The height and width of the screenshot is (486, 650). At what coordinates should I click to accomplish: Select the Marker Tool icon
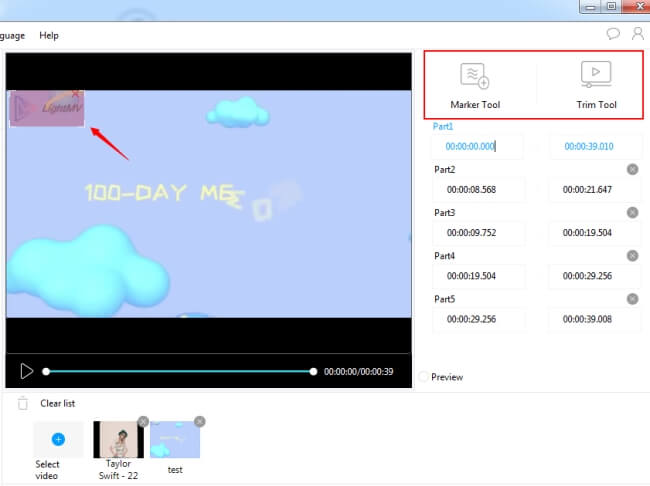pyautogui.click(x=474, y=76)
